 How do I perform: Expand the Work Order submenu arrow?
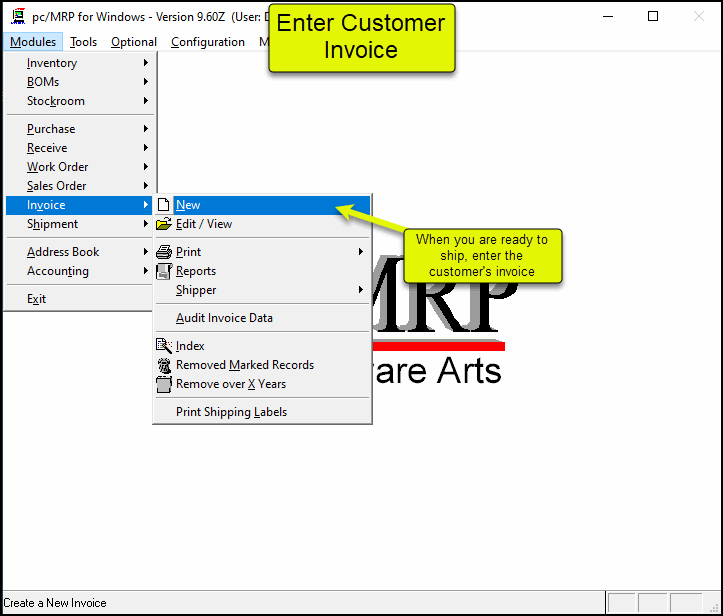146,166
